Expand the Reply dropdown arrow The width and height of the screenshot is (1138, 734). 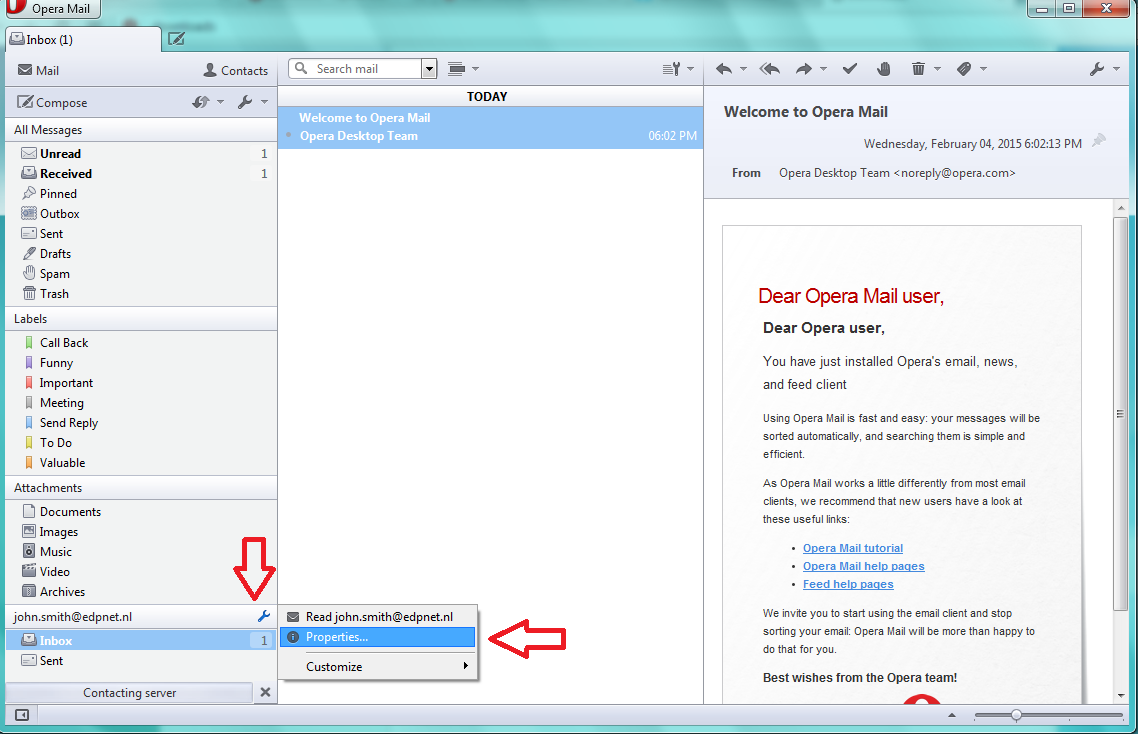(743, 69)
